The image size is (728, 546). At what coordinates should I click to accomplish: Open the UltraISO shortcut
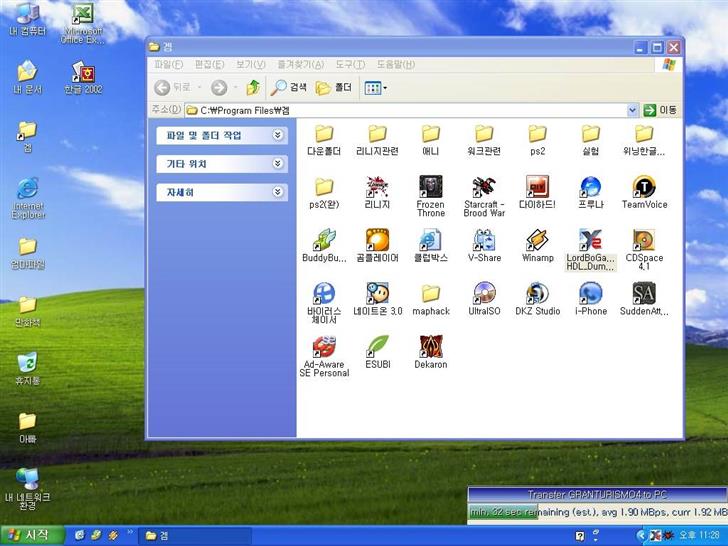click(x=484, y=299)
